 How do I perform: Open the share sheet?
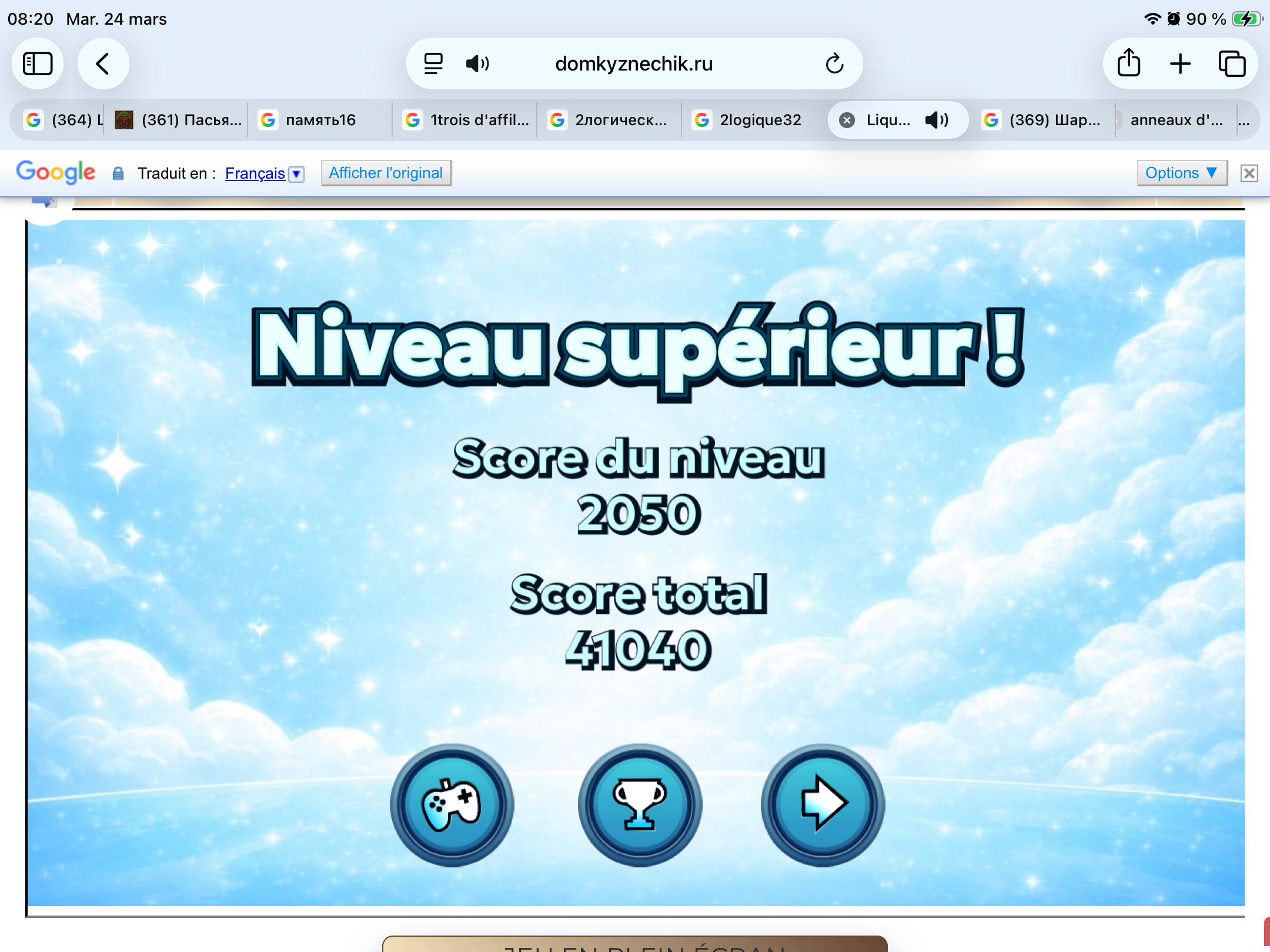tap(1128, 63)
